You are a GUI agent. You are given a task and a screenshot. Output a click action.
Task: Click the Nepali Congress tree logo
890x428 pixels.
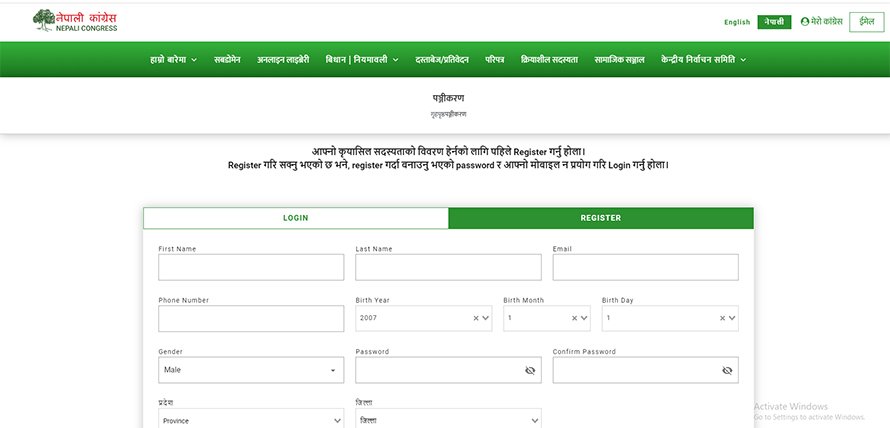point(45,20)
